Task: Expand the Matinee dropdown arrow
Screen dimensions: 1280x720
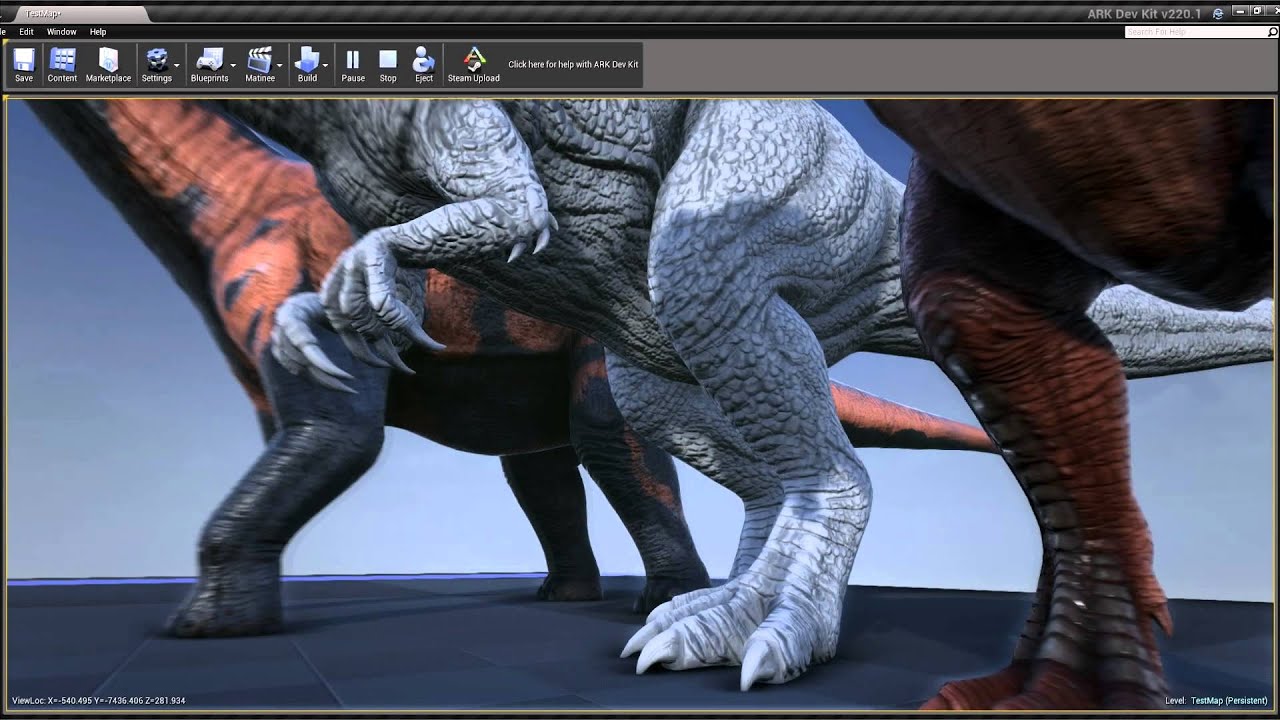Action: [x=280, y=66]
